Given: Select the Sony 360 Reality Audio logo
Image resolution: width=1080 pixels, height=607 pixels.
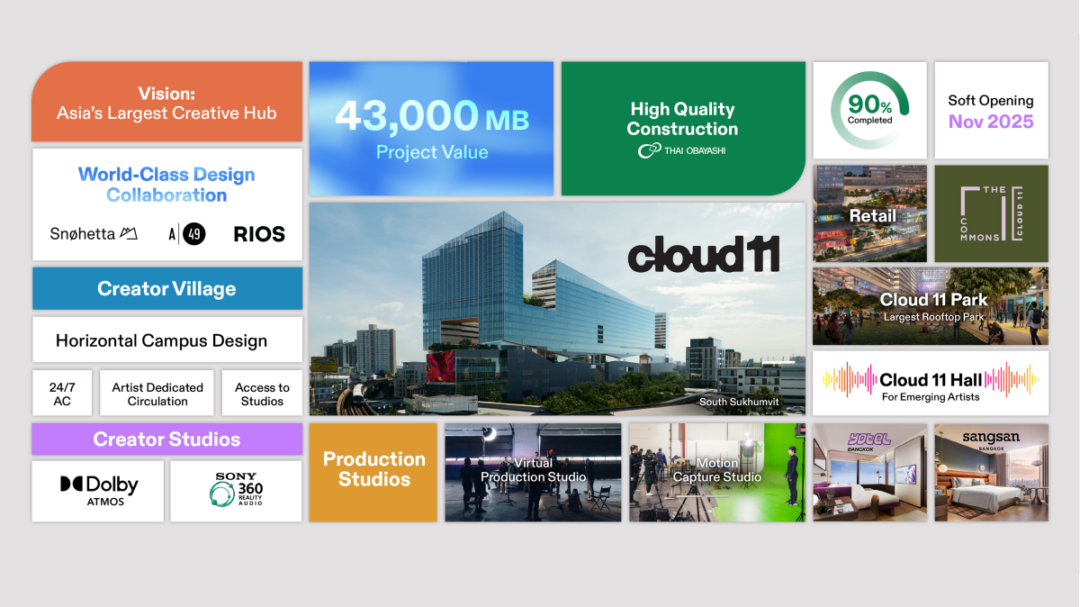Looking at the screenshot, I should [236, 490].
